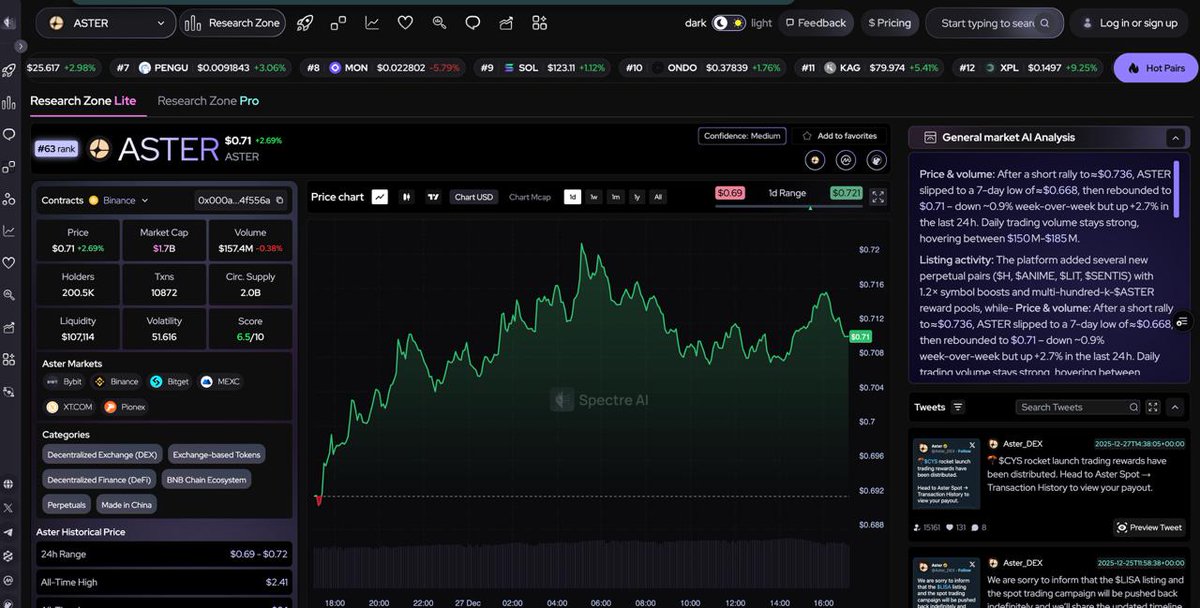Expand the Tweets panel to fullscreen

pos(1153,407)
